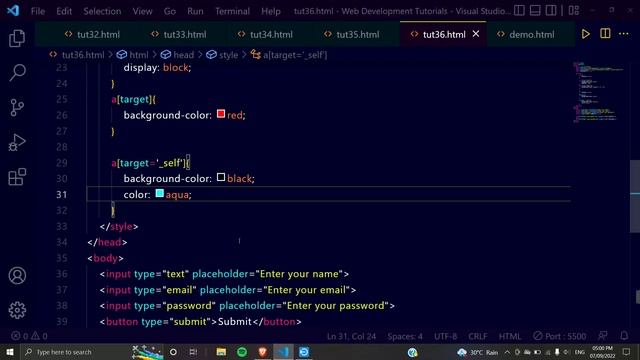Click the VS Code logo icon

coord(13,11)
